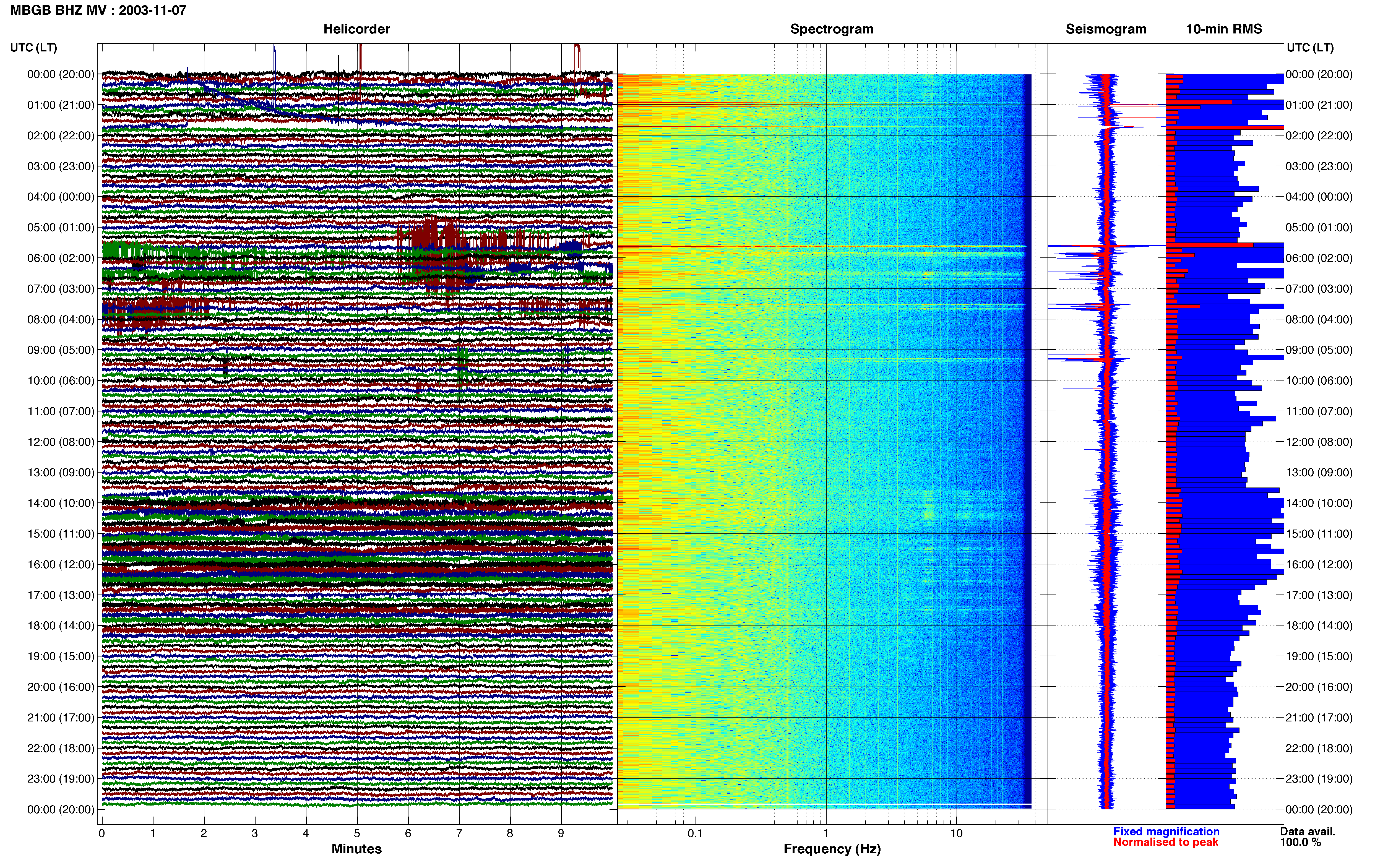
Task: Click the right-side '16:00 (12:00)' time label
Action: tap(1319, 564)
